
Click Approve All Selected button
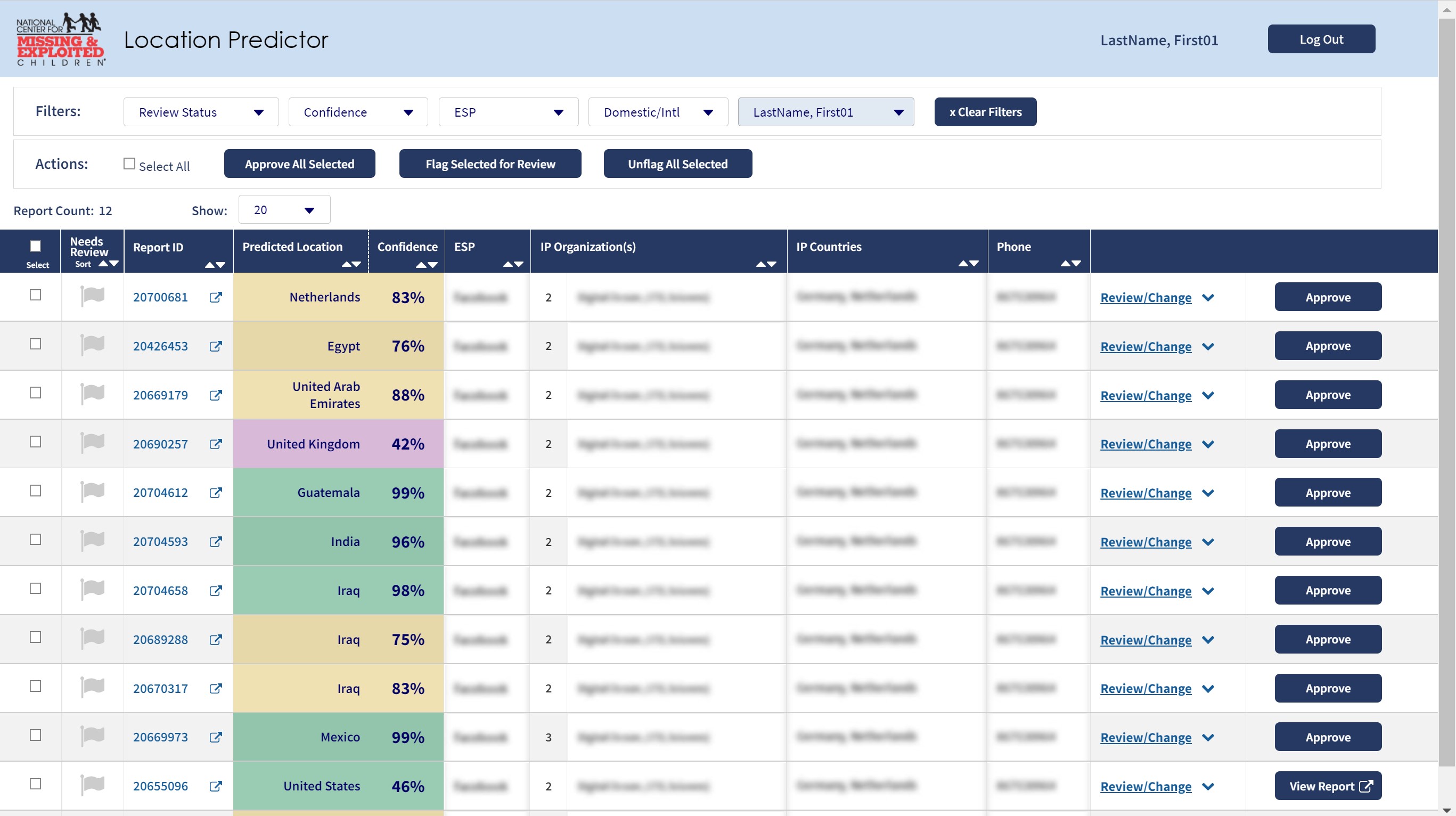(300, 164)
